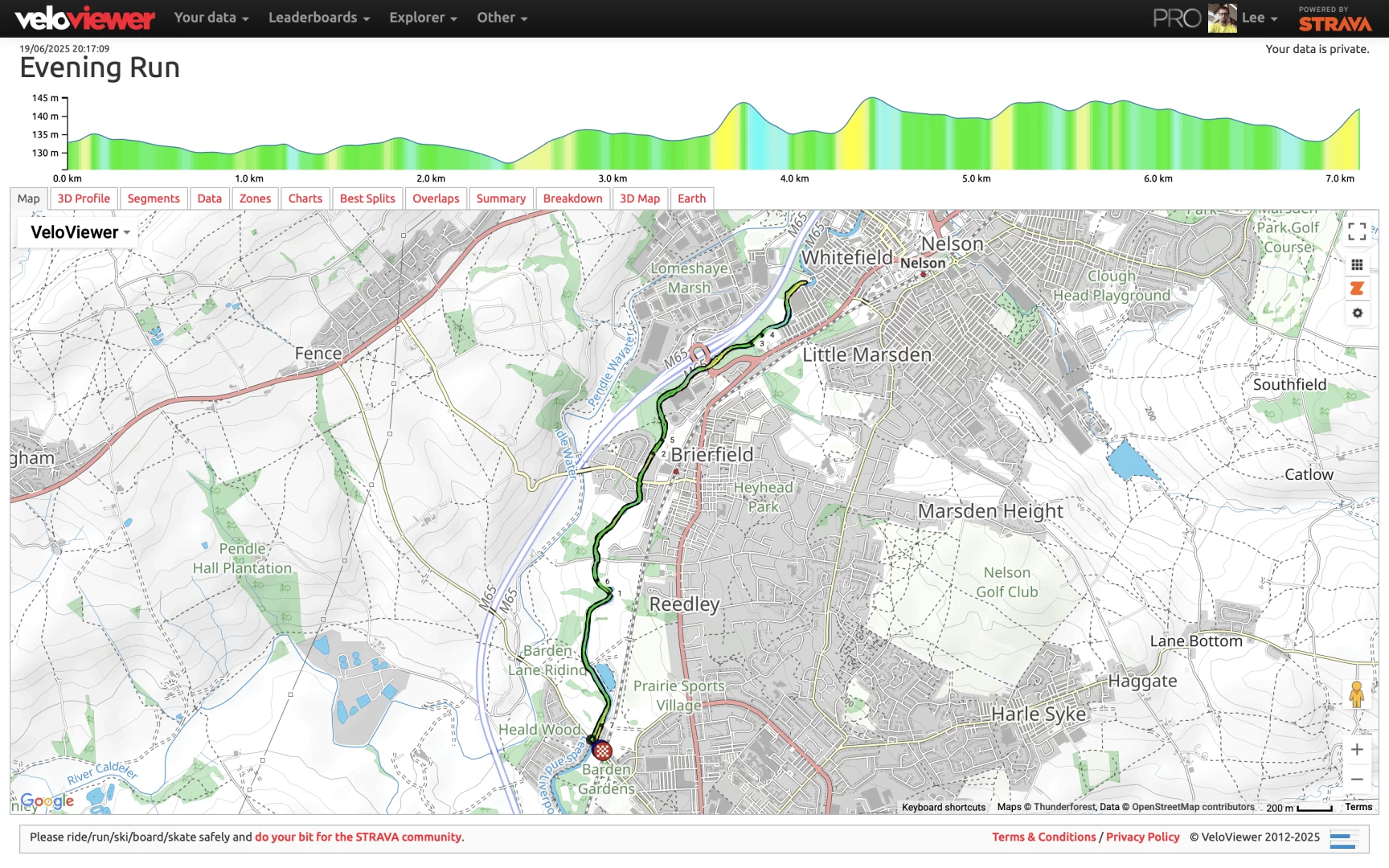The height and width of the screenshot is (868, 1389).
Task: Open the Privacy Policy link
Action: point(1142,837)
